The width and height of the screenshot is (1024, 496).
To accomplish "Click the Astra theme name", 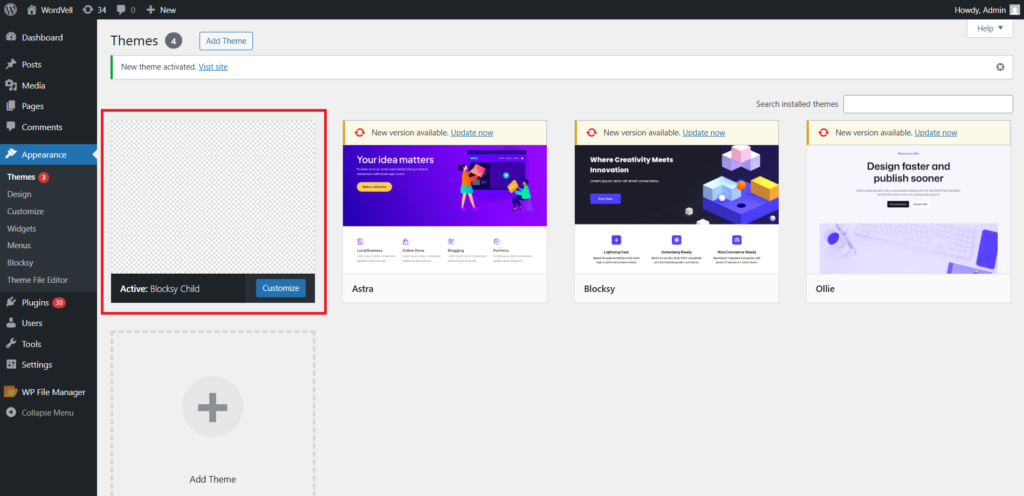I will coord(362,288).
